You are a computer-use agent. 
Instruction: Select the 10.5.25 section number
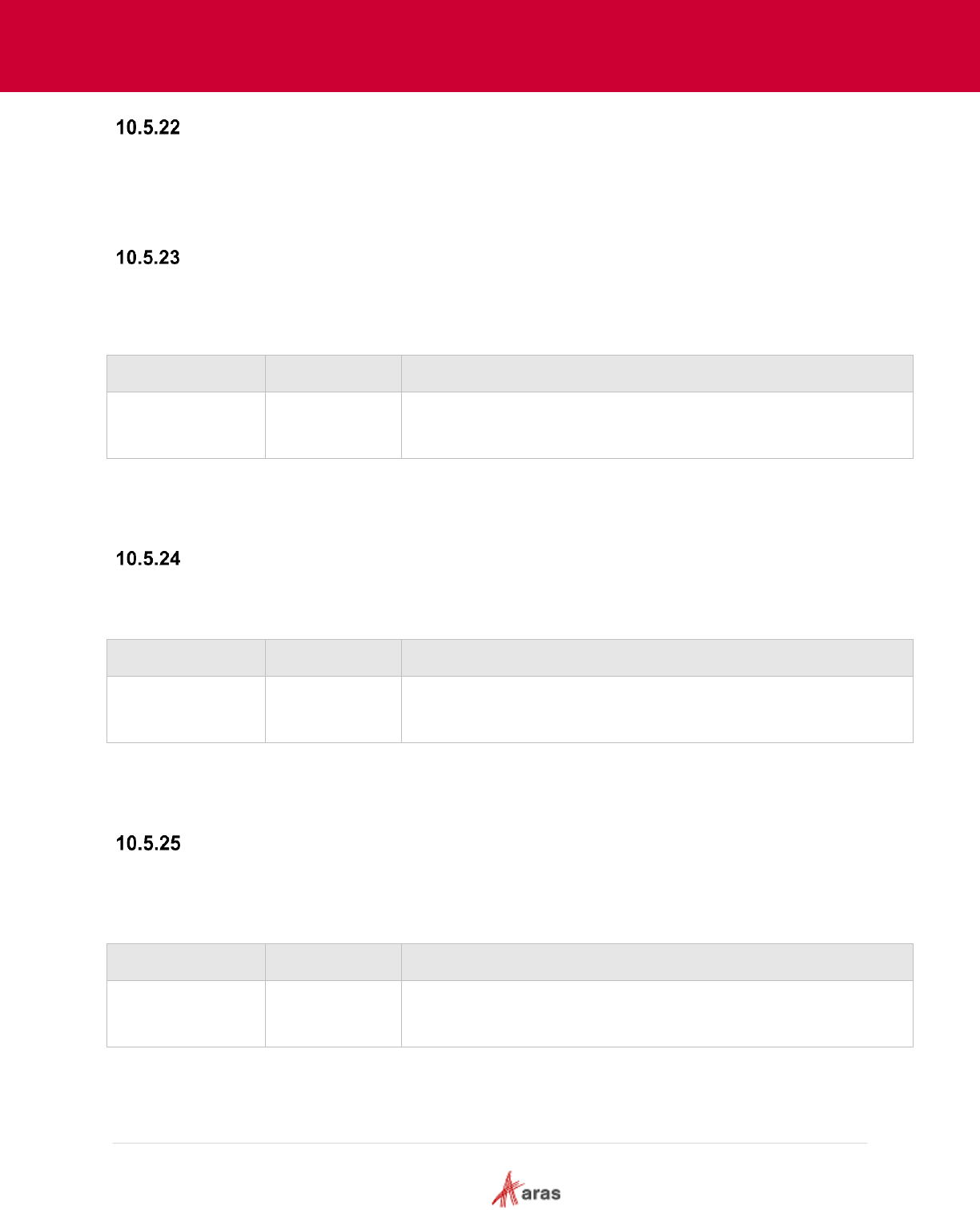pyautogui.click(x=148, y=843)
